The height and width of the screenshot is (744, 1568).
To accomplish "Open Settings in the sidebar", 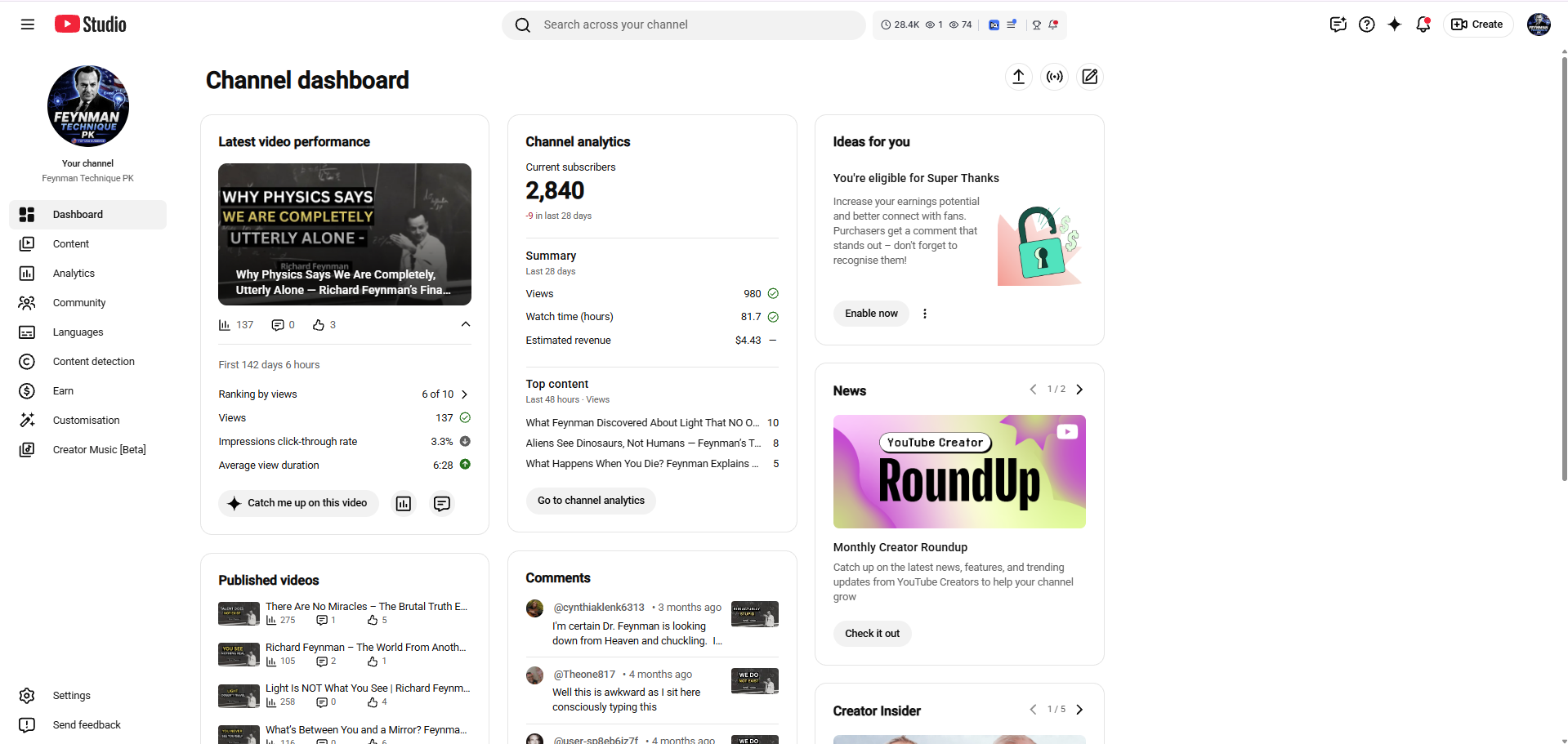I will tap(88, 696).
